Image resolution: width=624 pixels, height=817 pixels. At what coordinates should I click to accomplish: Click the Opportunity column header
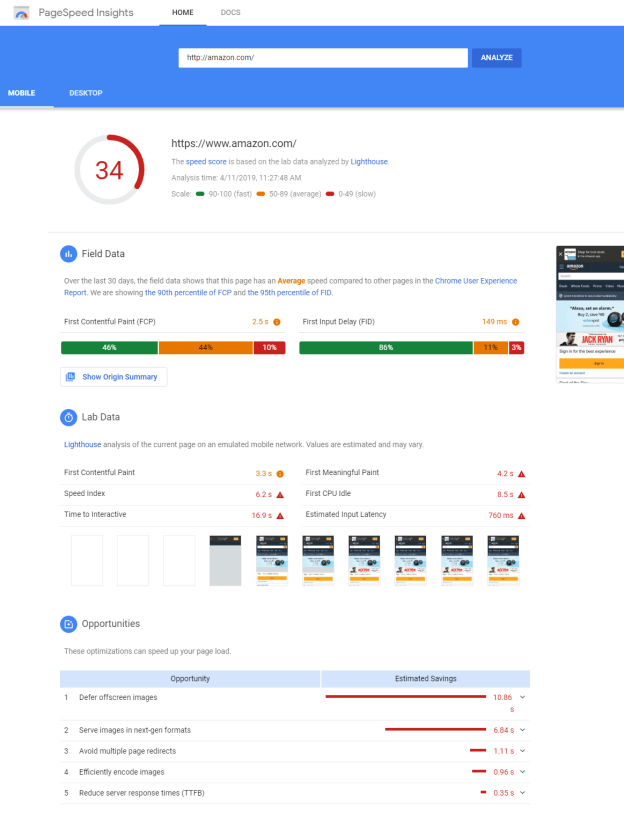pos(190,678)
